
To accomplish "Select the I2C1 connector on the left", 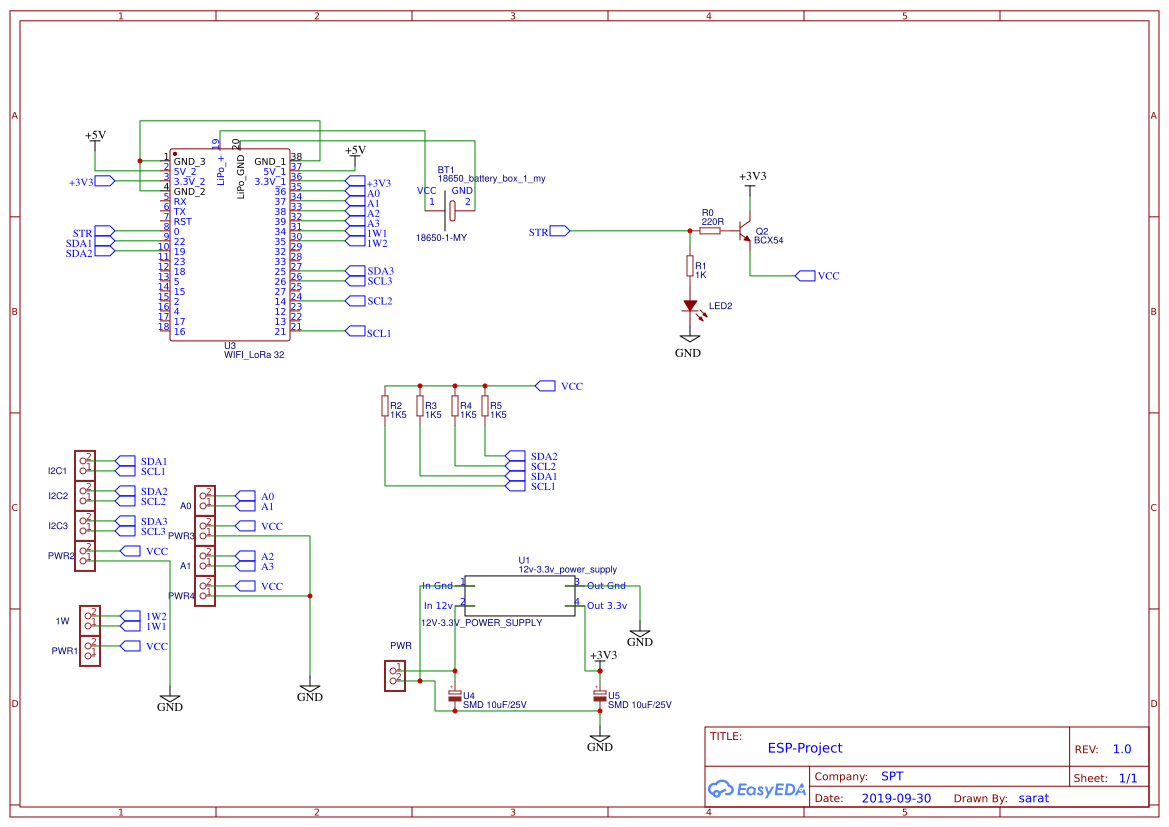I will click(x=84, y=464).
